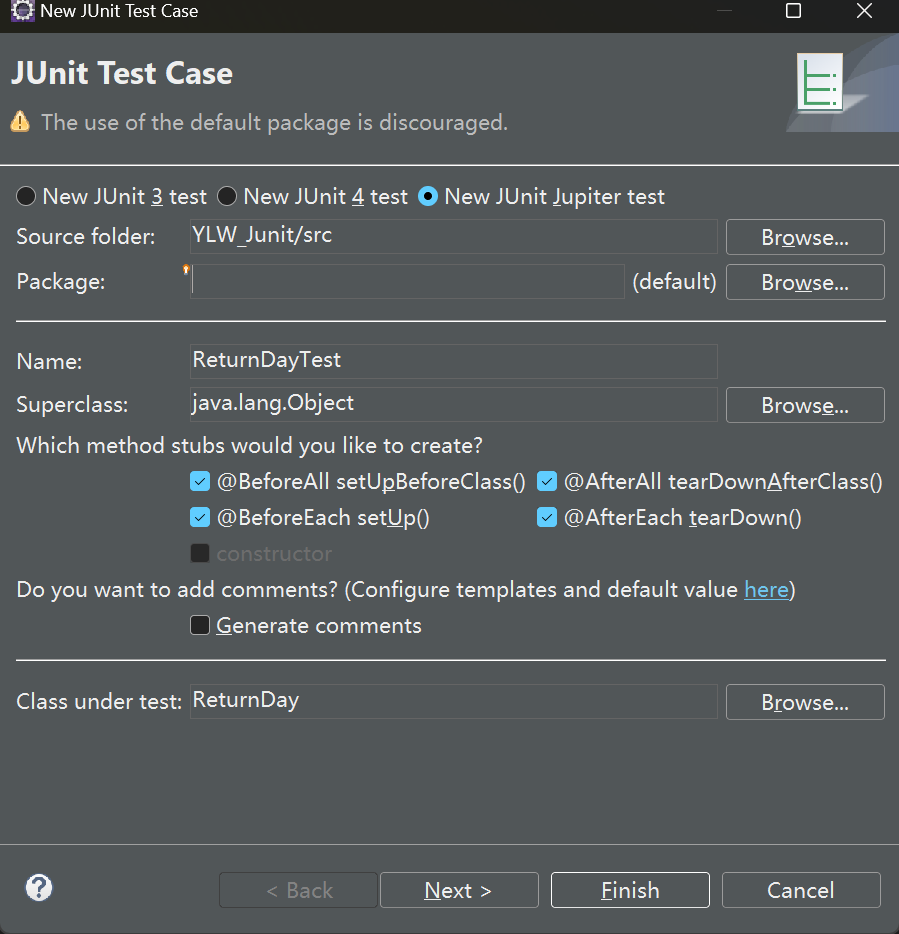
Task: Click the 'JUnit Test Case' heading
Action: click(x=122, y=73)
